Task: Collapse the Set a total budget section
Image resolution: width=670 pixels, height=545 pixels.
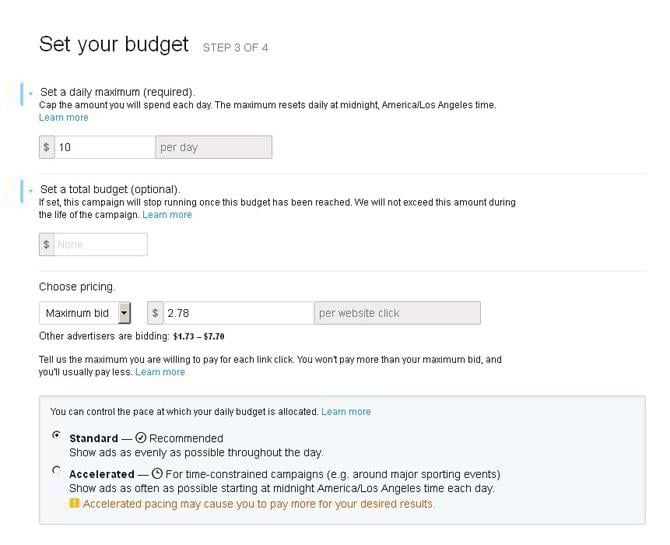Action: (31, 190)
